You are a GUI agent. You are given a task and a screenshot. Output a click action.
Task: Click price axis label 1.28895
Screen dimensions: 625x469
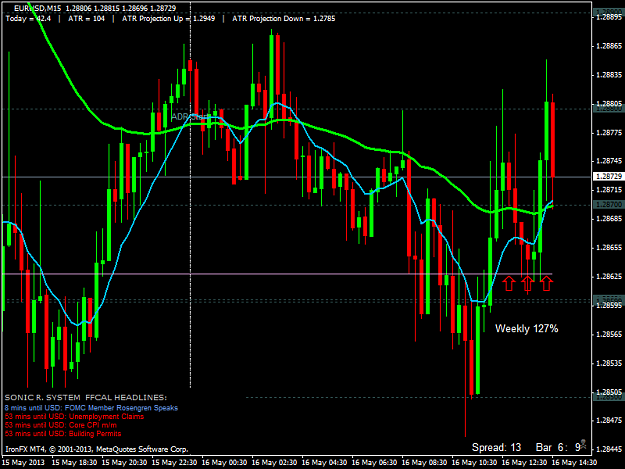(609, 17)
